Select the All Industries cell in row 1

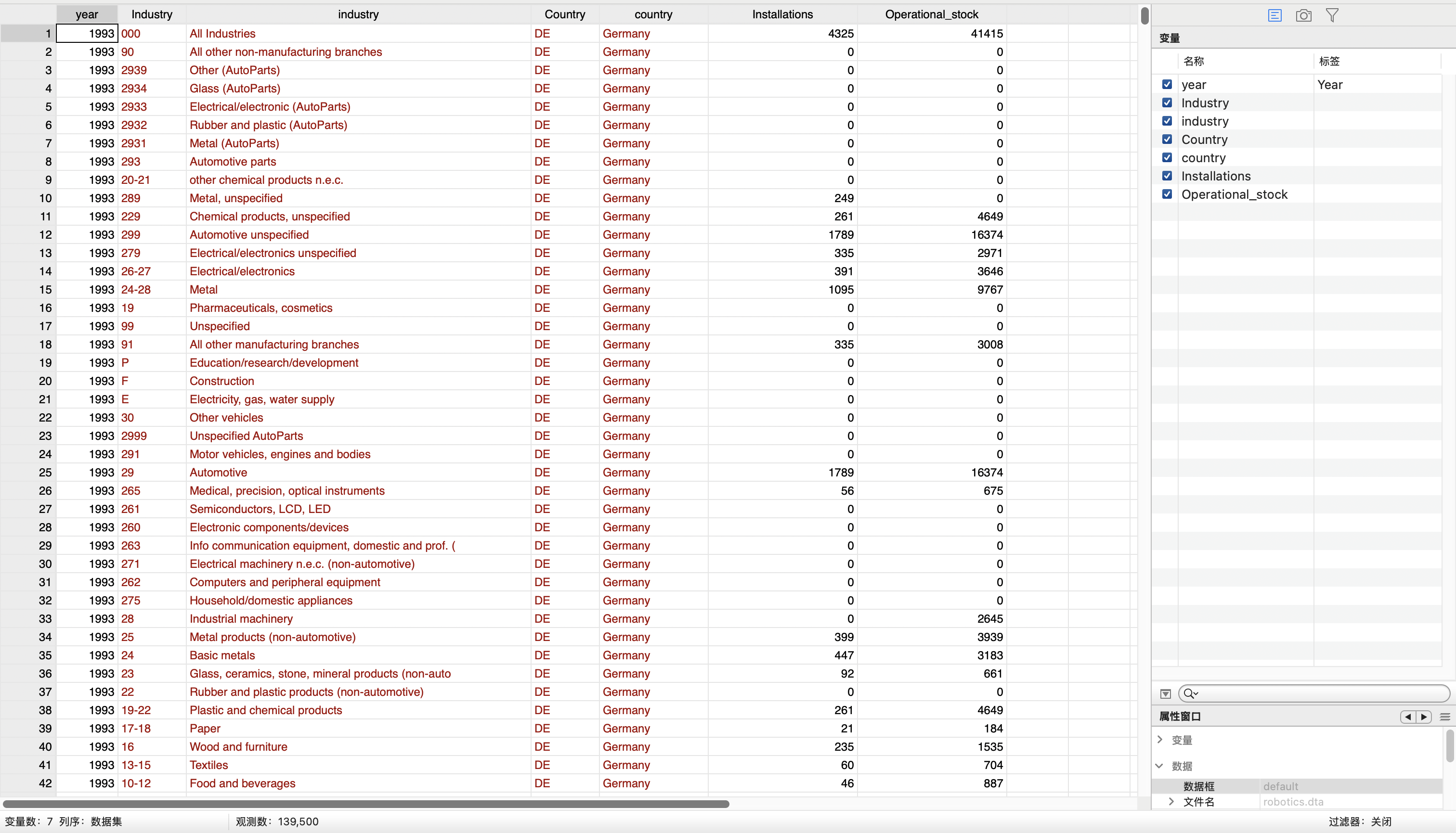222,34
